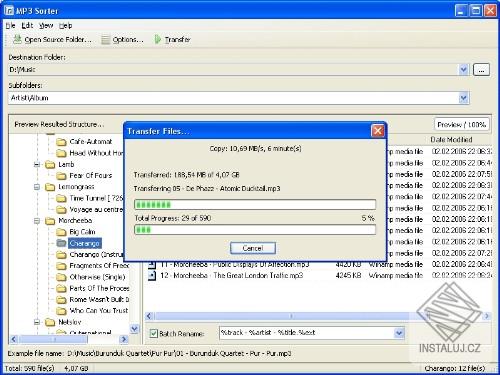Select the Big Calm tree folder
This screenshot has width=500, height=375.
82,232
